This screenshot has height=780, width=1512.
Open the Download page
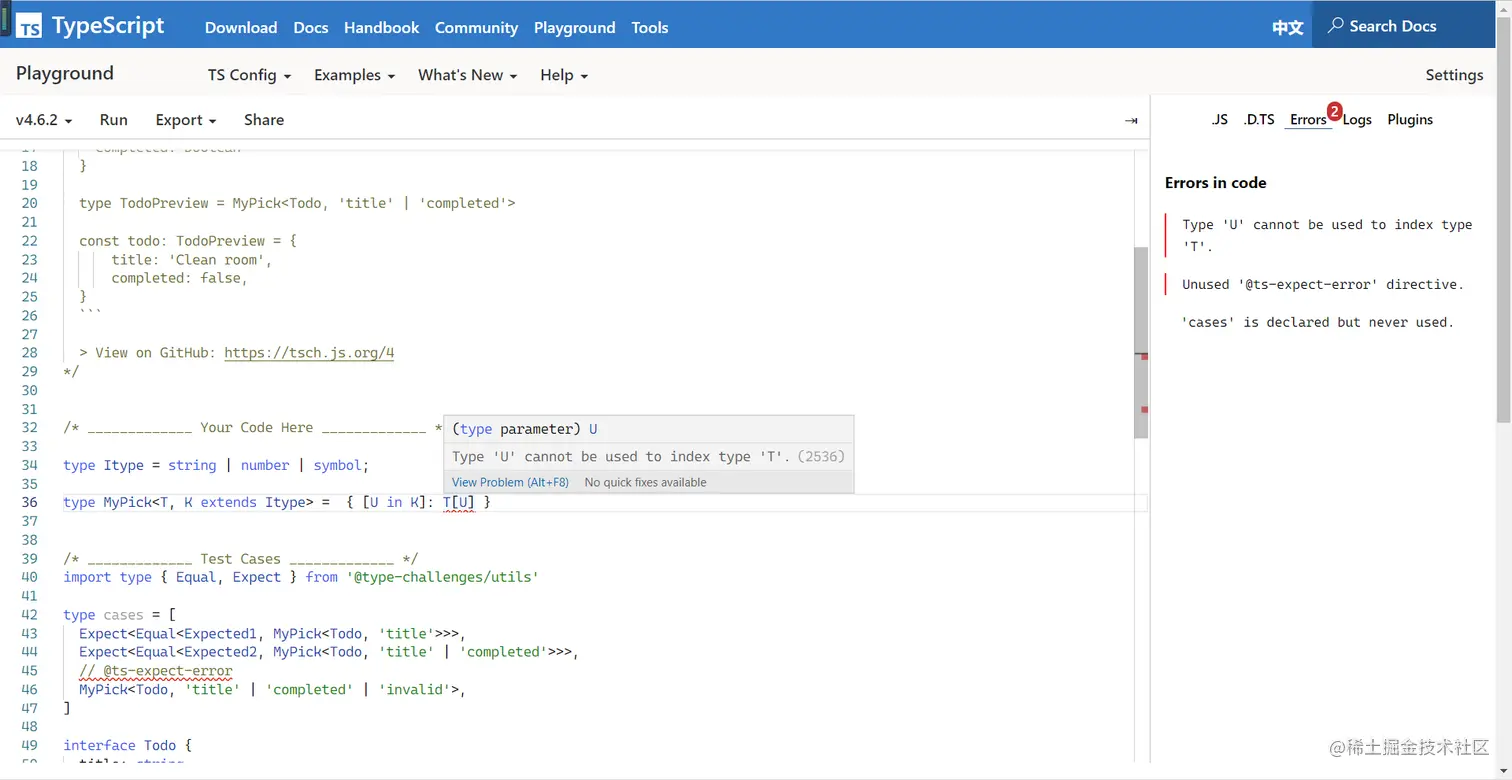pos(241,27)
